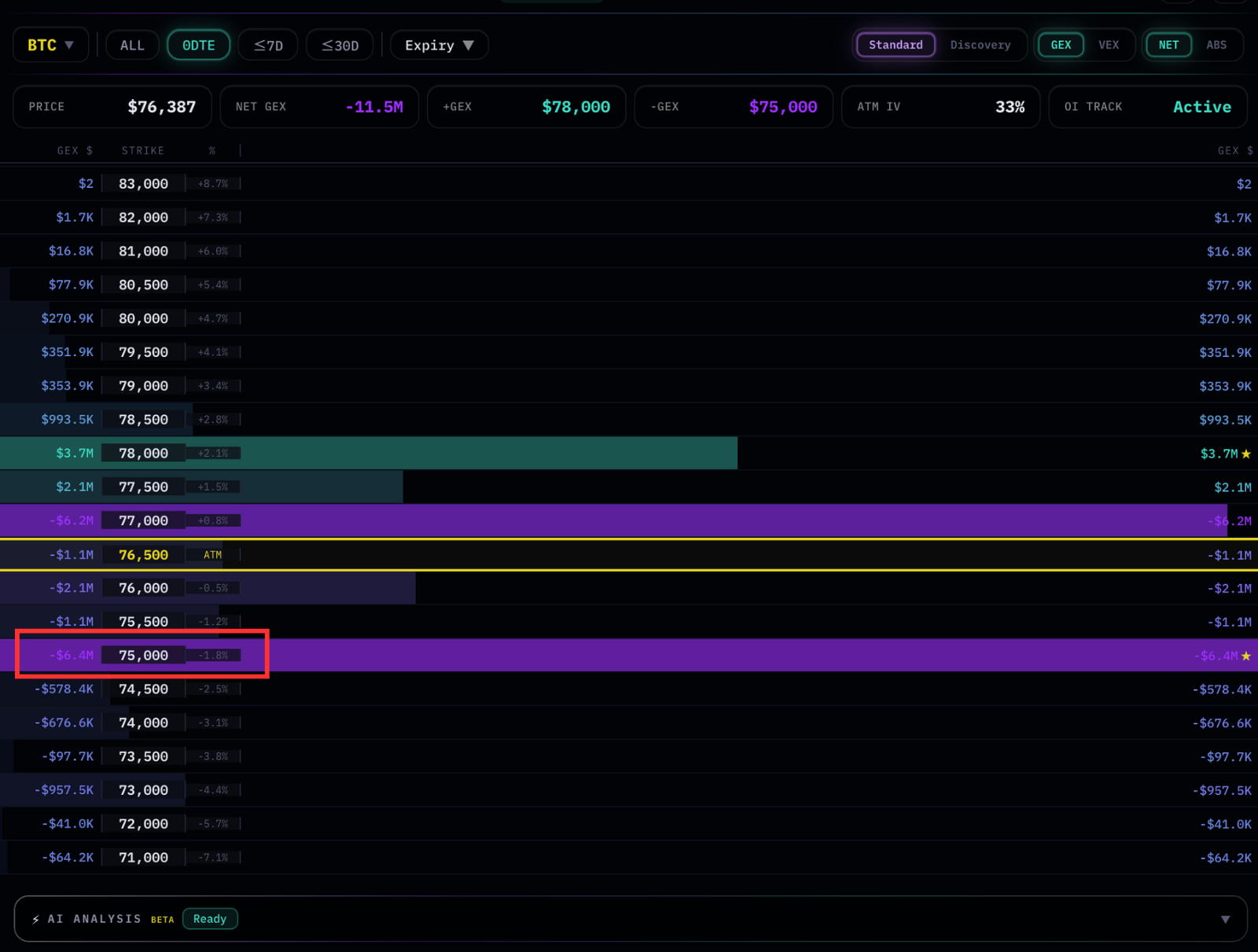This screenshot has width=1258, height=952.
Task: Select the 73,500 strike row
Action: (629, 757)
